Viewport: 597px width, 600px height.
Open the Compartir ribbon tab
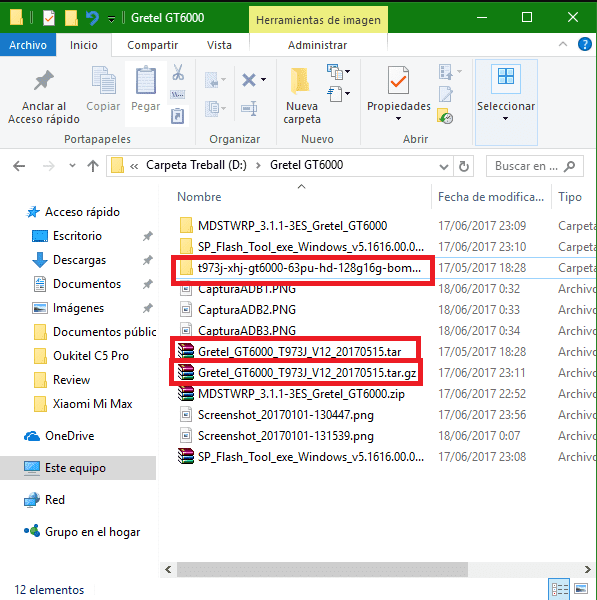(152, 45)
